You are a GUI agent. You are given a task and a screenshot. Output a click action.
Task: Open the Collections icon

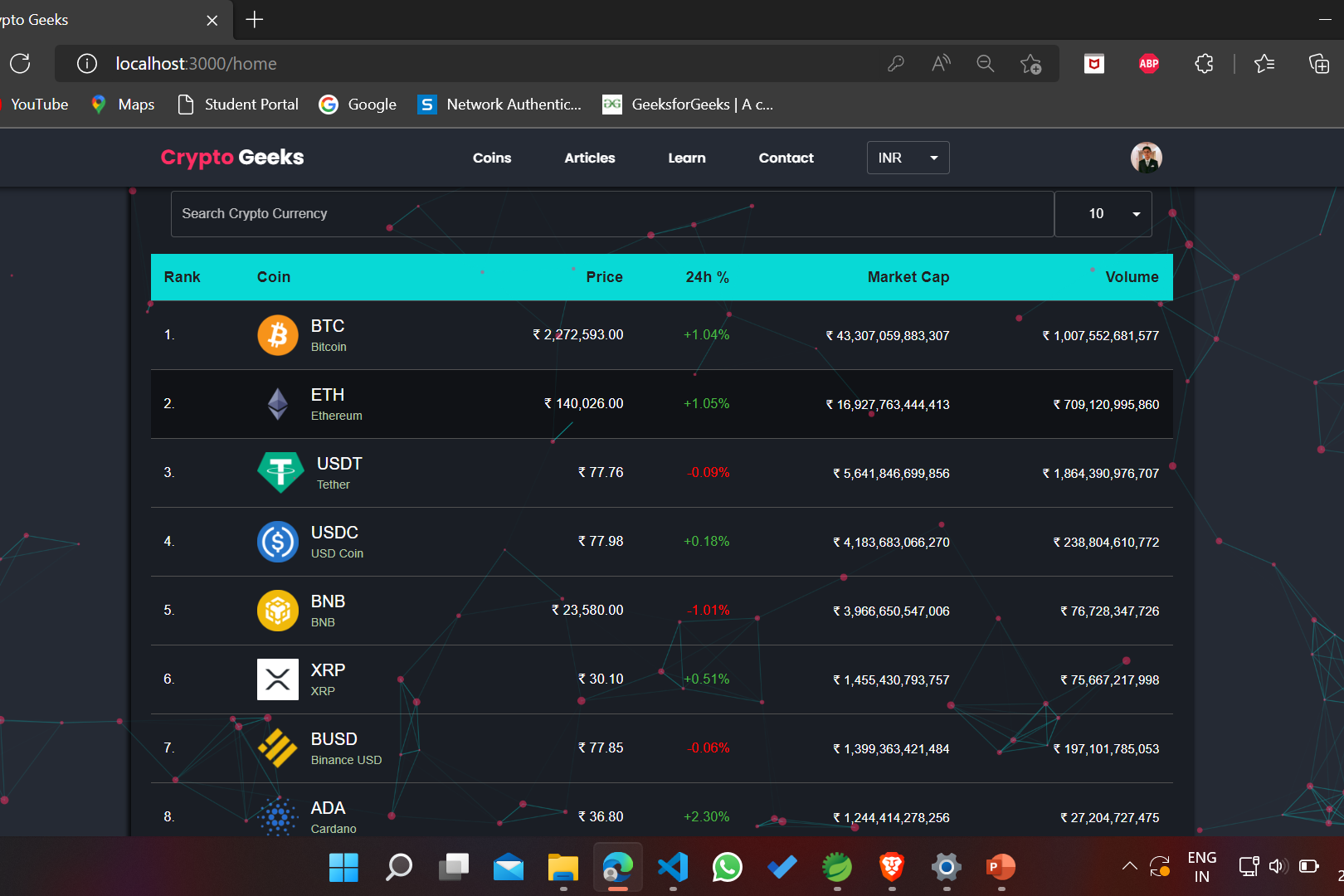(x=1319, y=63)
